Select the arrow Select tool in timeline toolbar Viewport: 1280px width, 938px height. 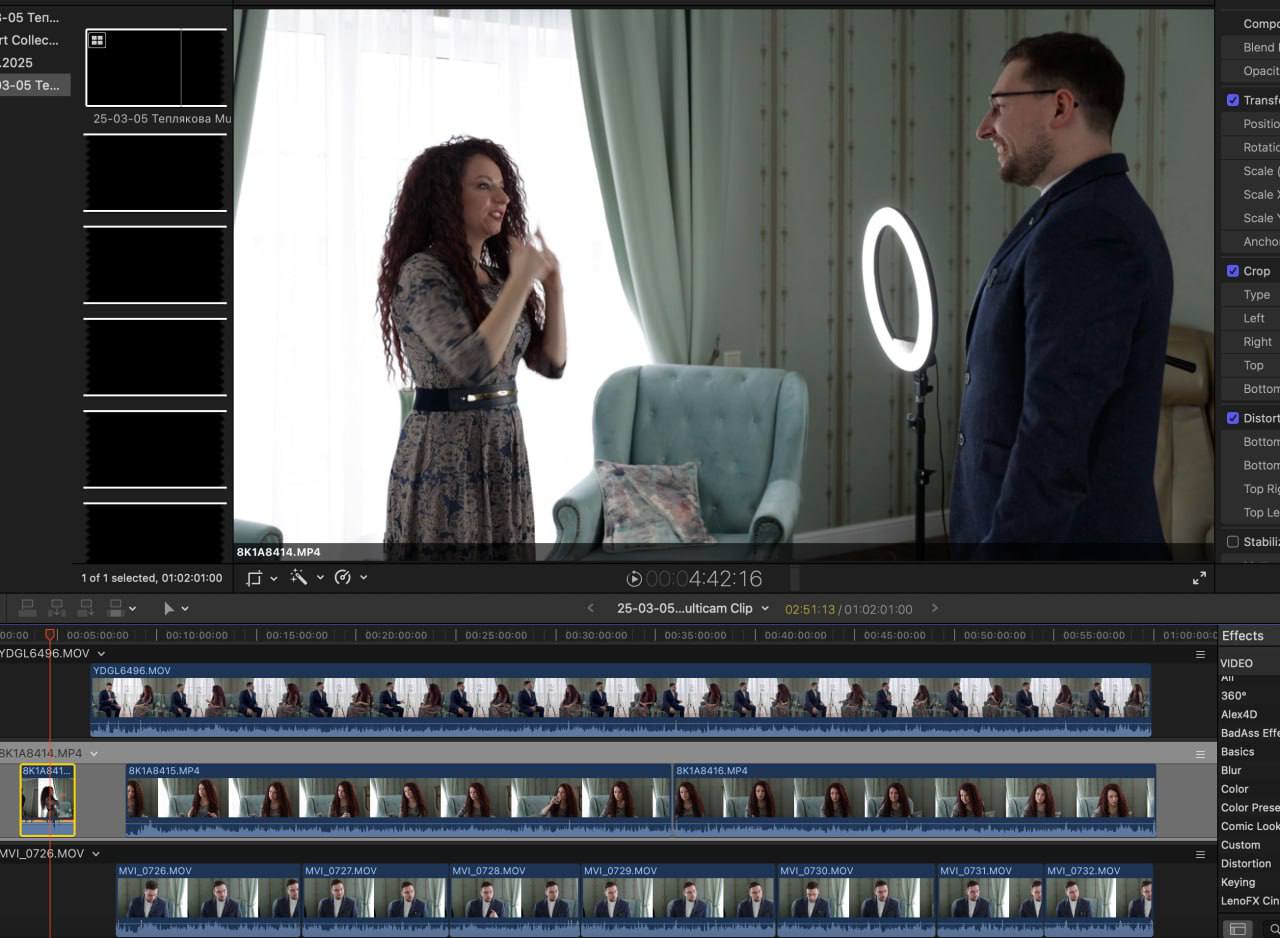[169, 608]
